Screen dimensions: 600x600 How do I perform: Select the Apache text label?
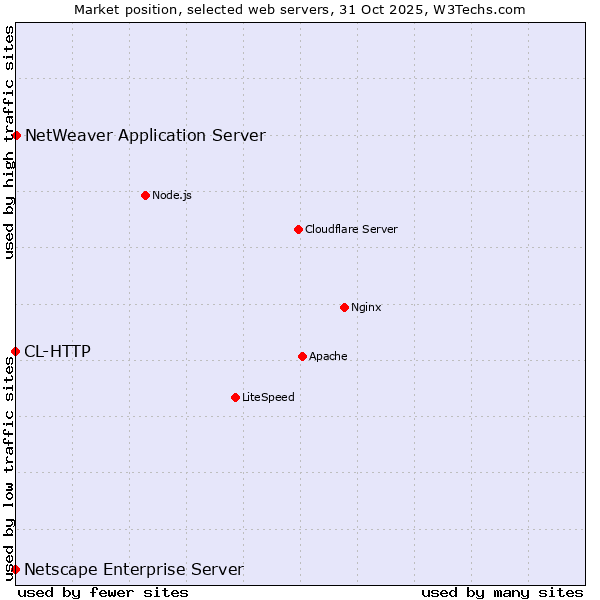tap(328, 356)
